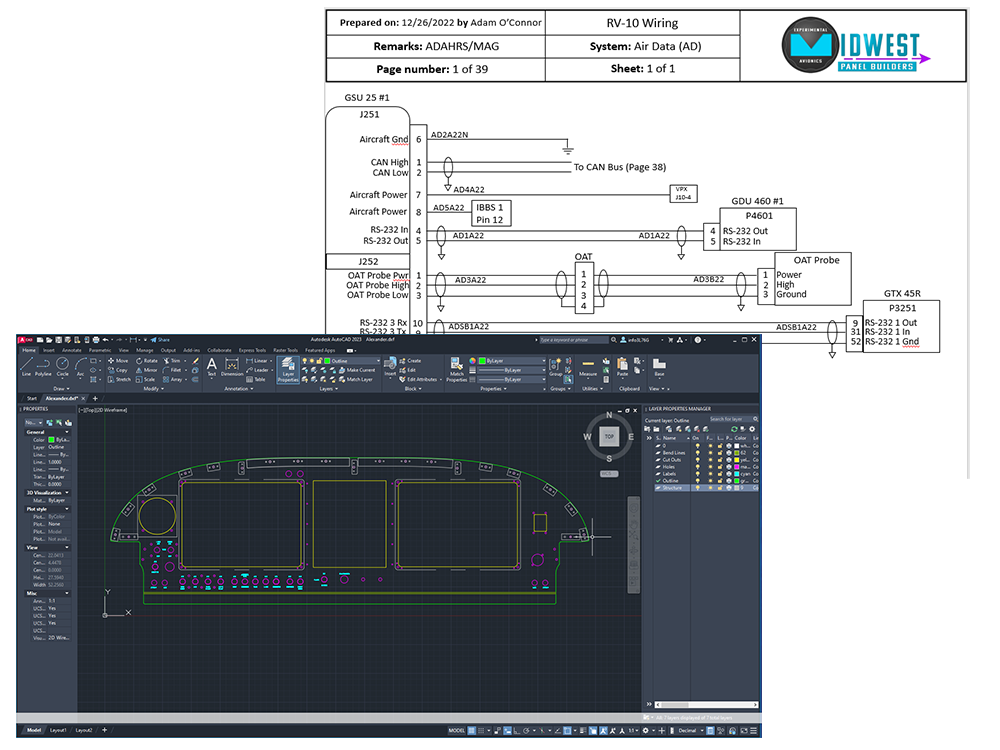1000x750 pixels.
Task: Toggle plot icon for Holes layer
Action: click(x=729, y=467)
